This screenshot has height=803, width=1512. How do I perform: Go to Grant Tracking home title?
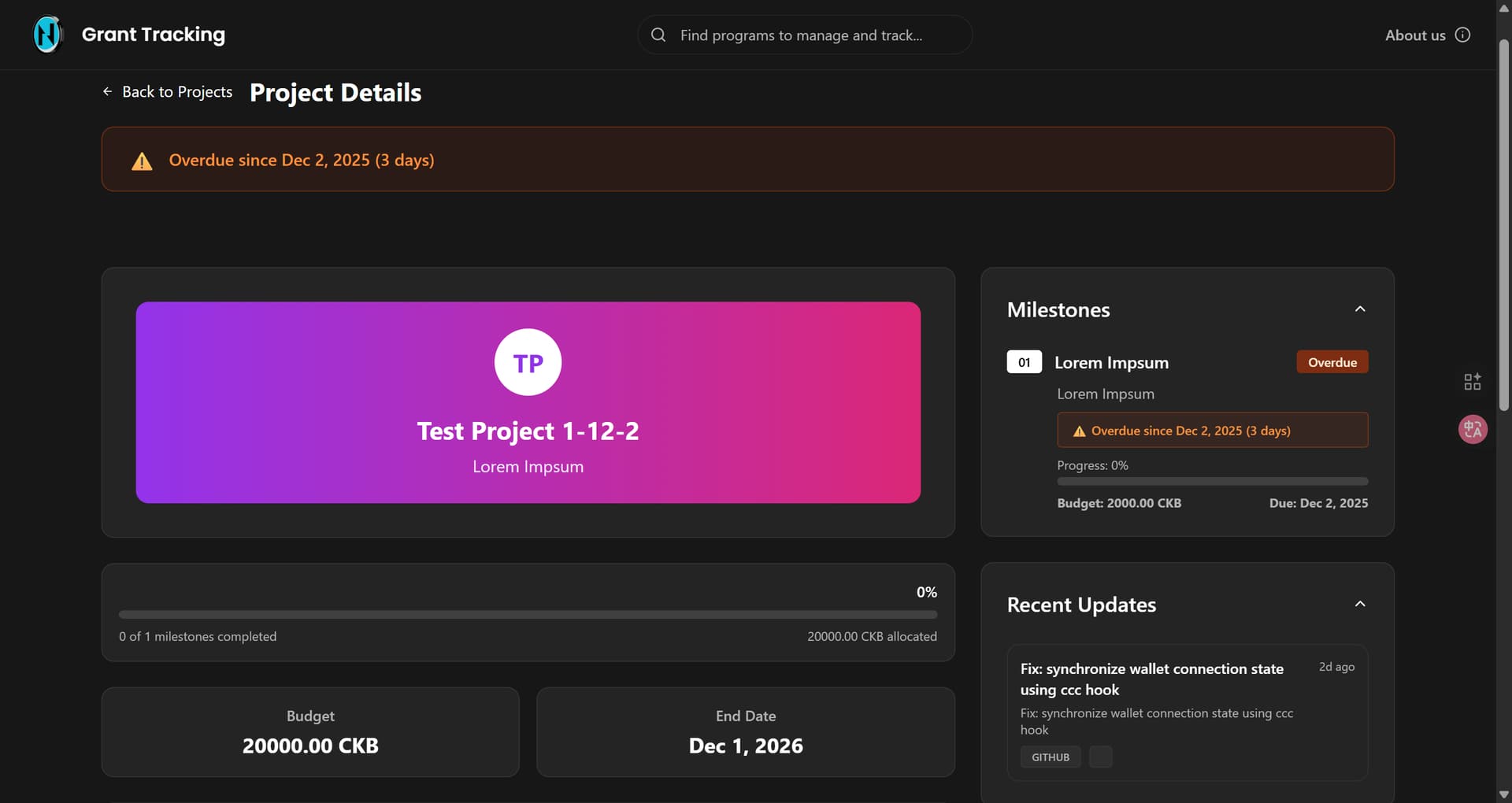click(x=154, y=35)
